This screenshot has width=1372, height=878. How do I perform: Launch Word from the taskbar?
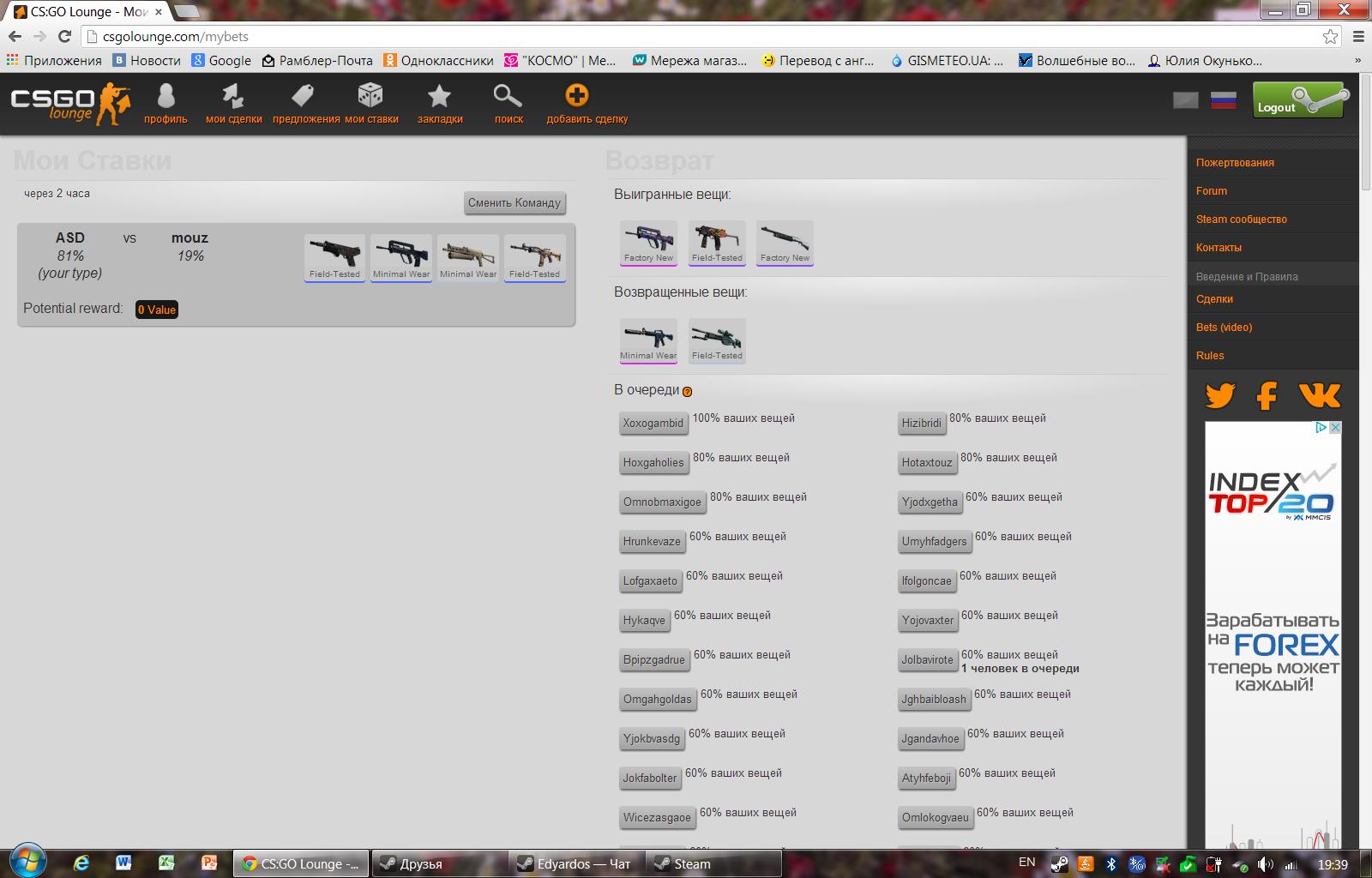pyautogui.click(x=123, y=863)
